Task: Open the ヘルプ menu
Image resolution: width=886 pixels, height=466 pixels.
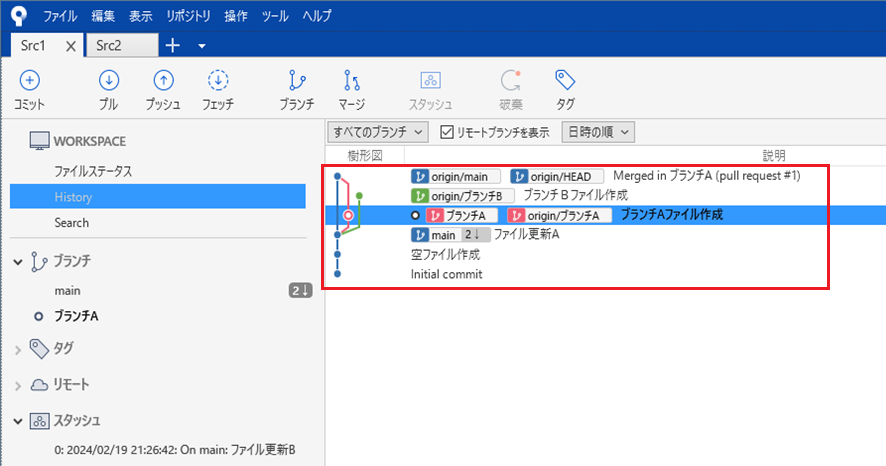Action: coord(316,16)
